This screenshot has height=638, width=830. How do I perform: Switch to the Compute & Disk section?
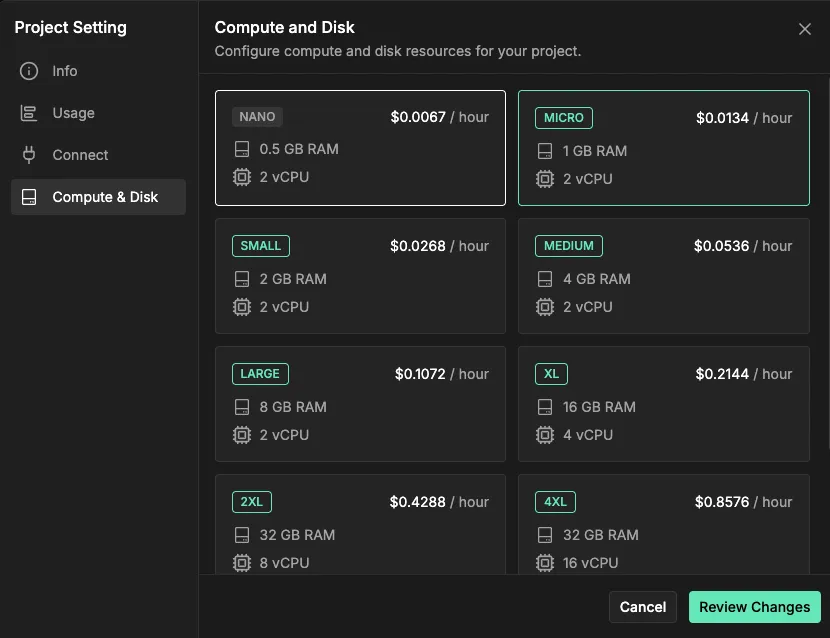97,197
